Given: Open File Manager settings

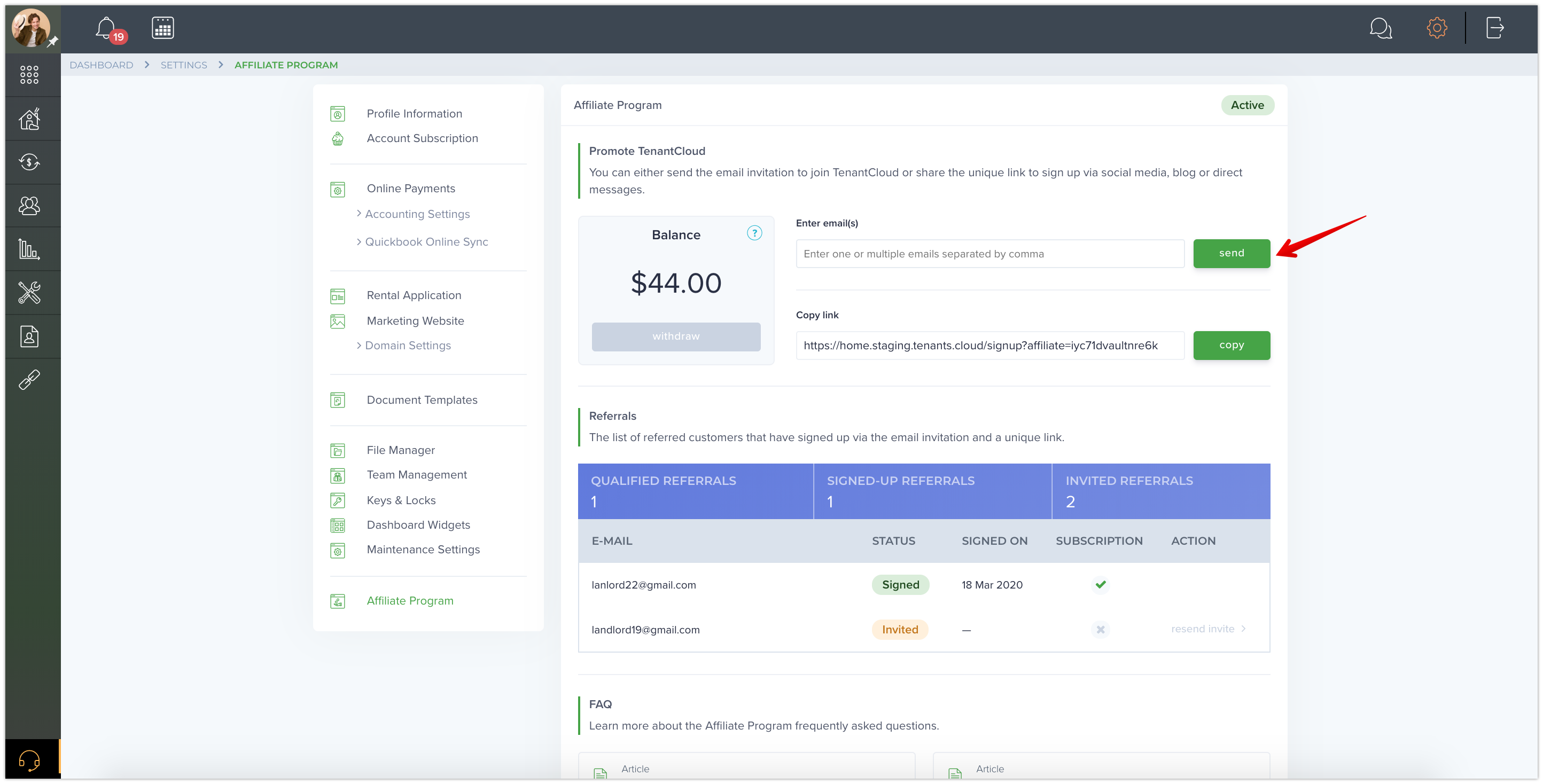Looking at the screenshot, I should 401,450.
